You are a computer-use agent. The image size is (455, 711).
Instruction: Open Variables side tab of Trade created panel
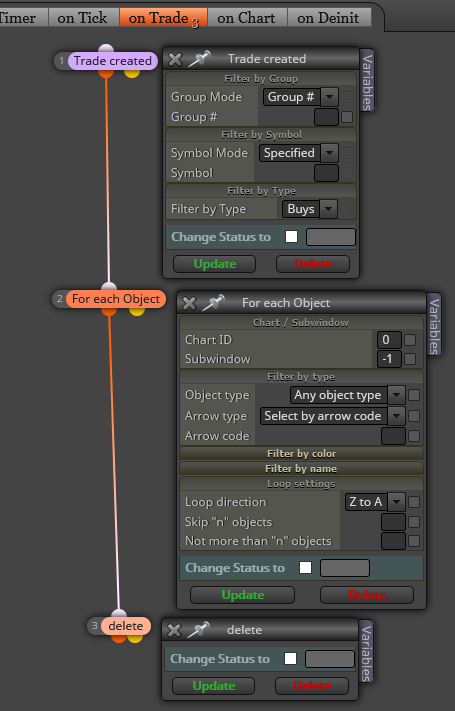pyautogui.click(x=367, y=82)
